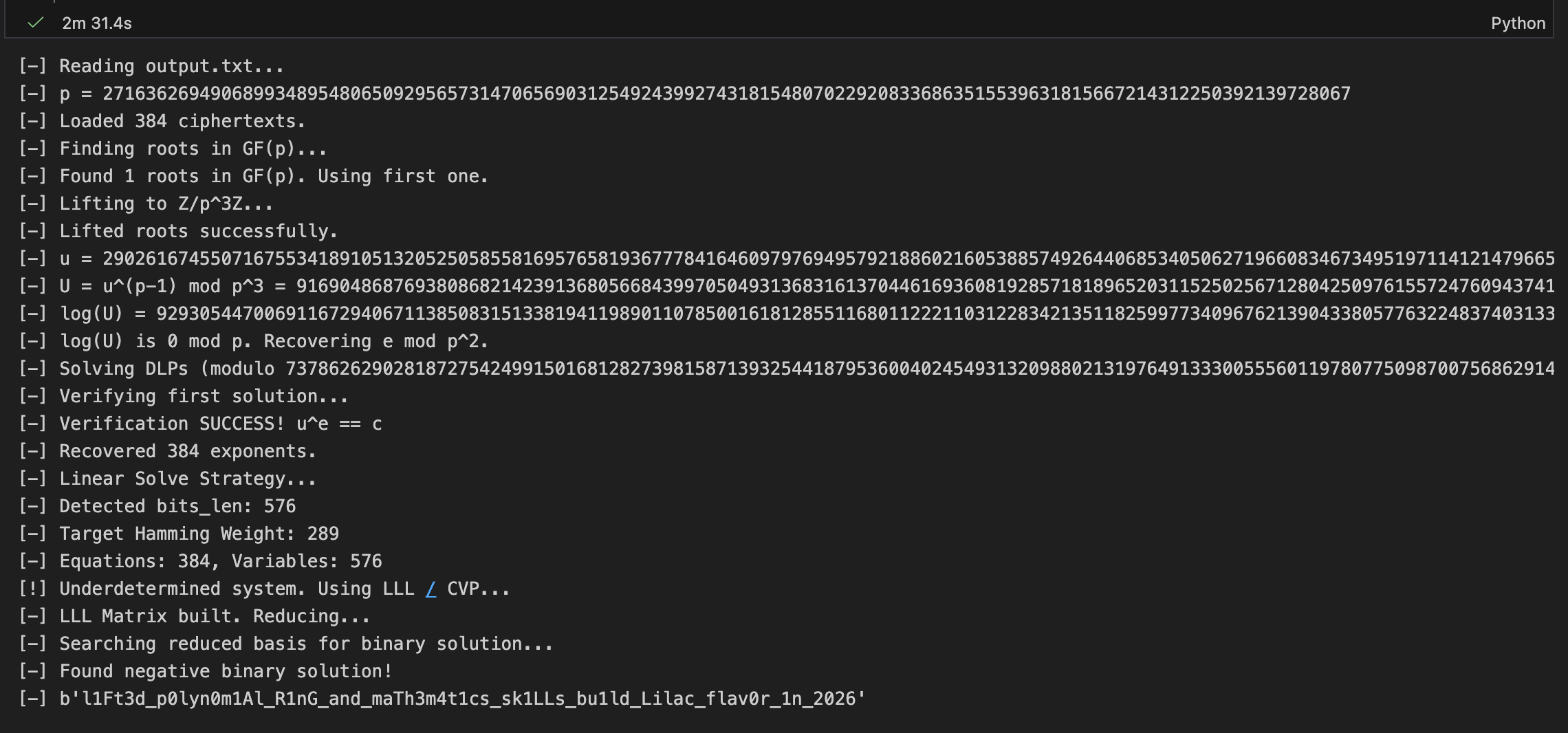1568x733 pixels.
Task: Click the Python cell language label
Action: (1517, 23)
